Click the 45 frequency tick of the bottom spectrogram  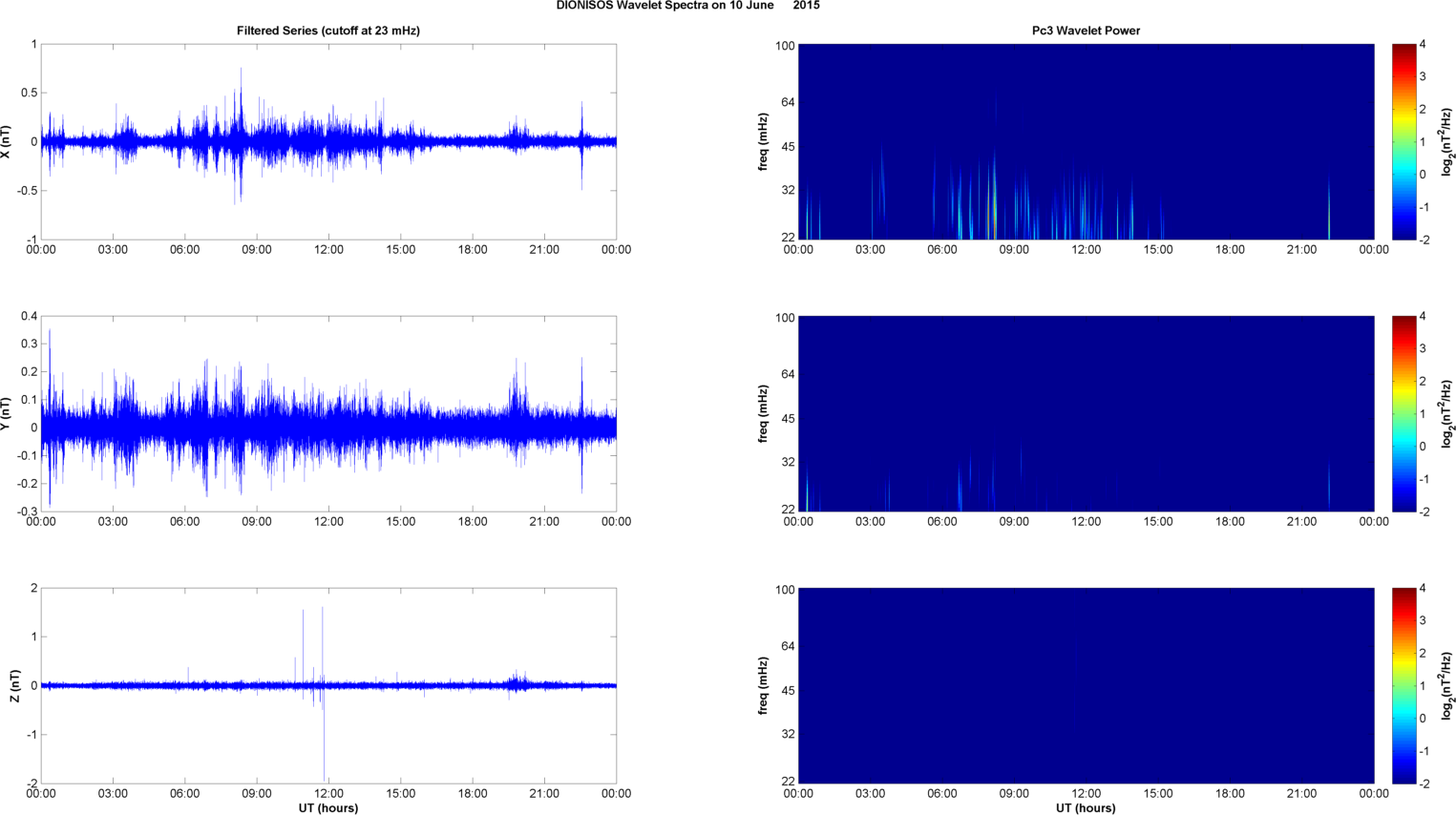[x=789, y=690]
